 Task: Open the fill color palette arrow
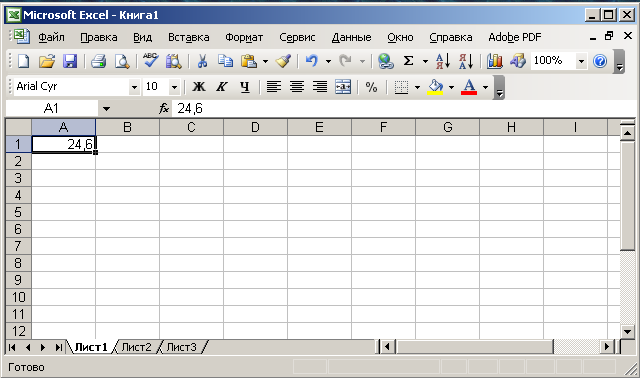pyautogui.click(x=451, y=87)
